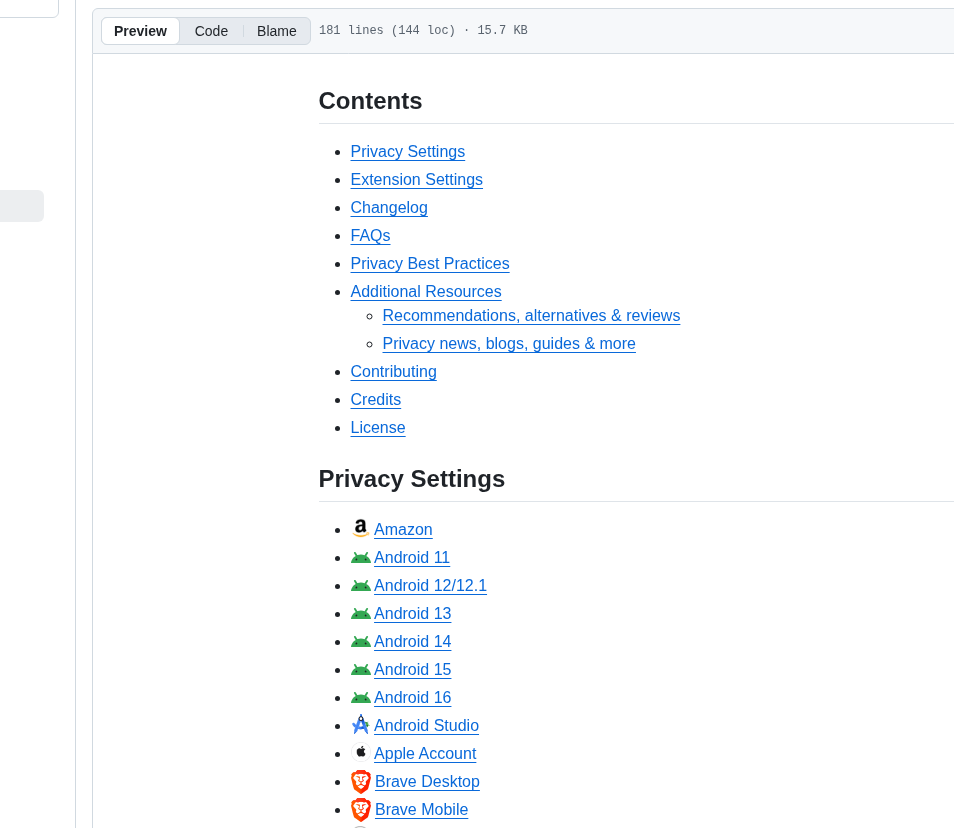Open the Android 13 link
Screen dimensions: 954x828
point(413,614)
